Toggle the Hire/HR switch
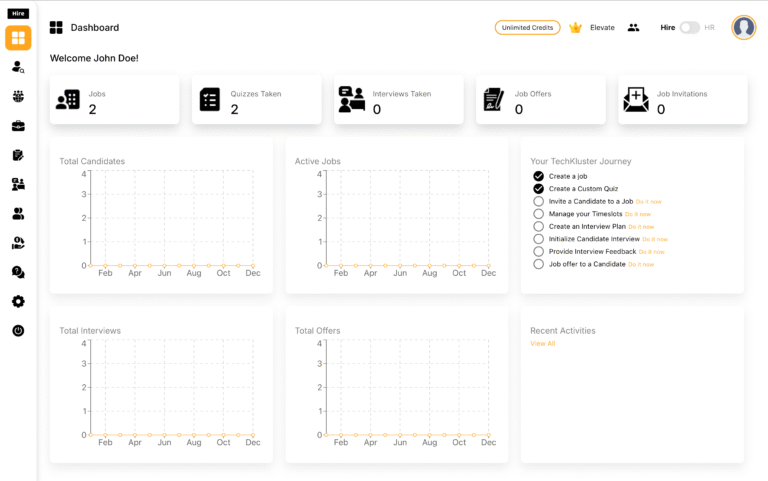Screen dimensions: 768x481 coord(689,28)
